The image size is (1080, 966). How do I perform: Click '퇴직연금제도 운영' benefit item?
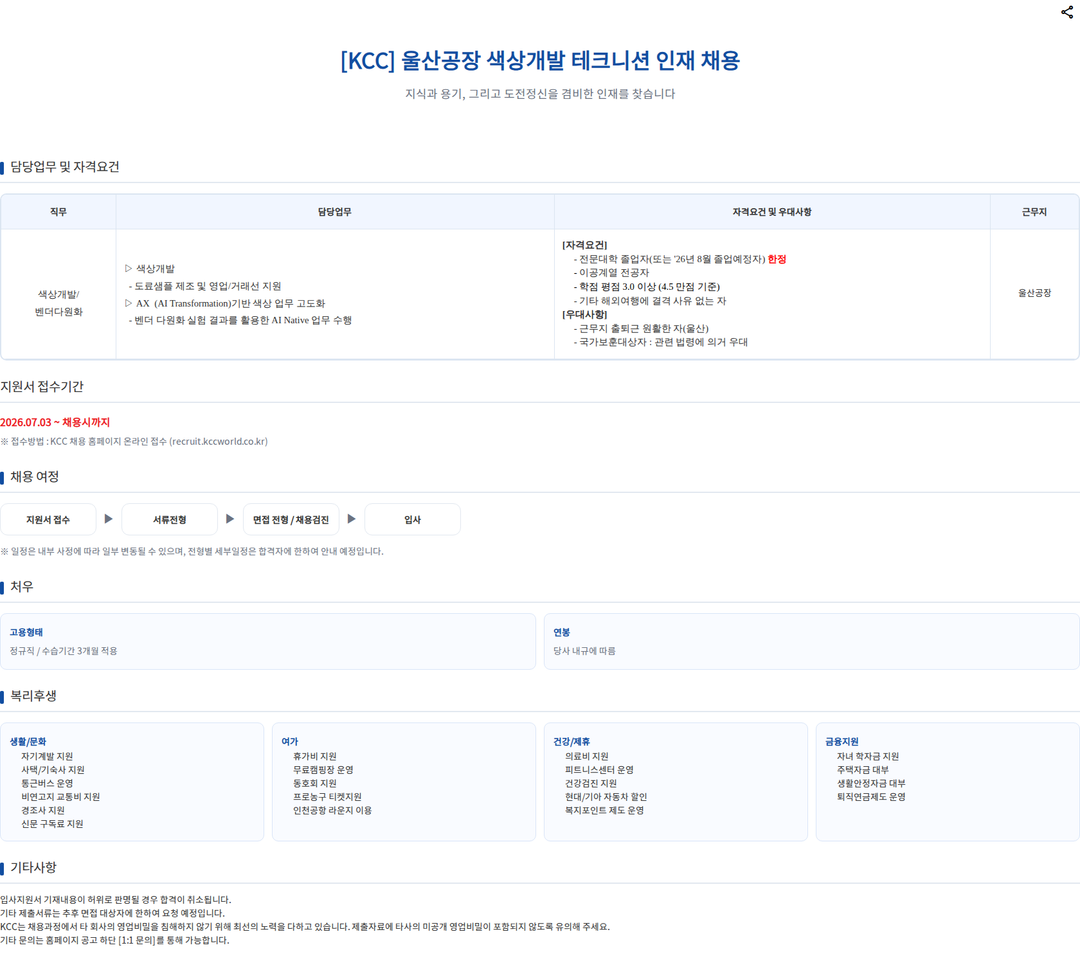point(871,797)
